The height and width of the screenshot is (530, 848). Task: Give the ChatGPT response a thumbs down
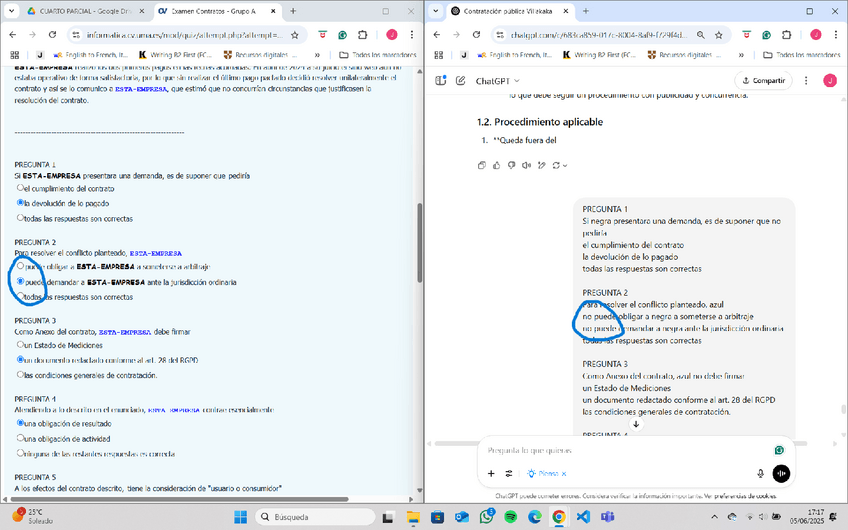[x=512, y=165]
